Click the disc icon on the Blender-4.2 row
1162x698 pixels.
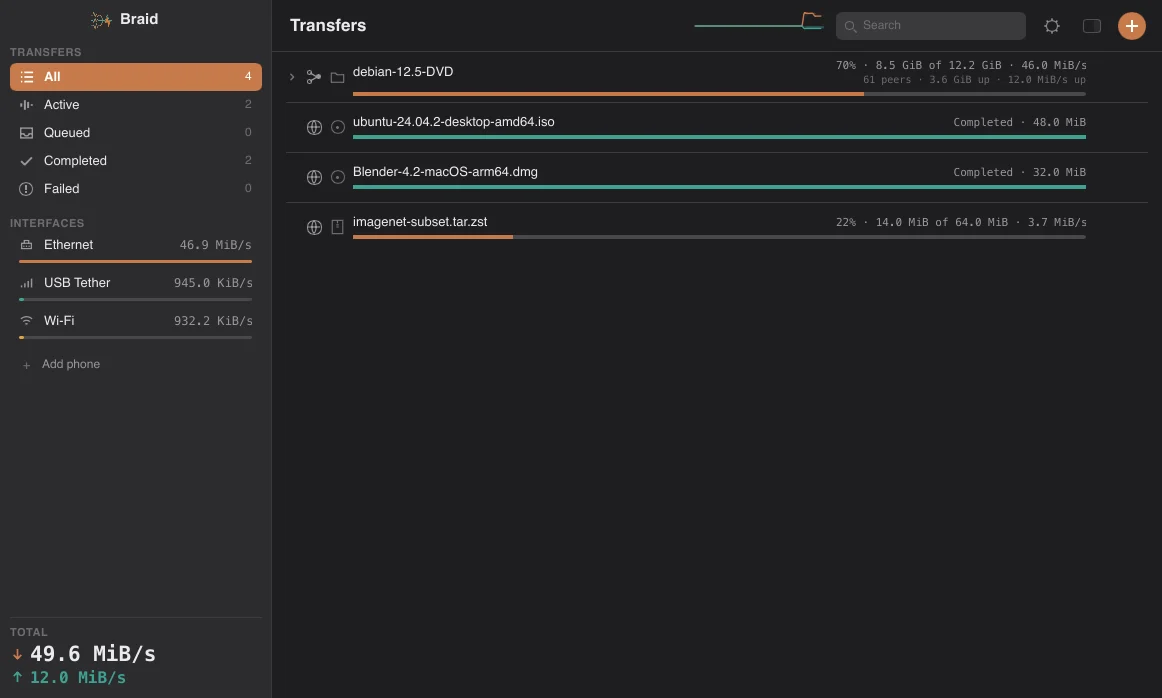click(338, 177)
